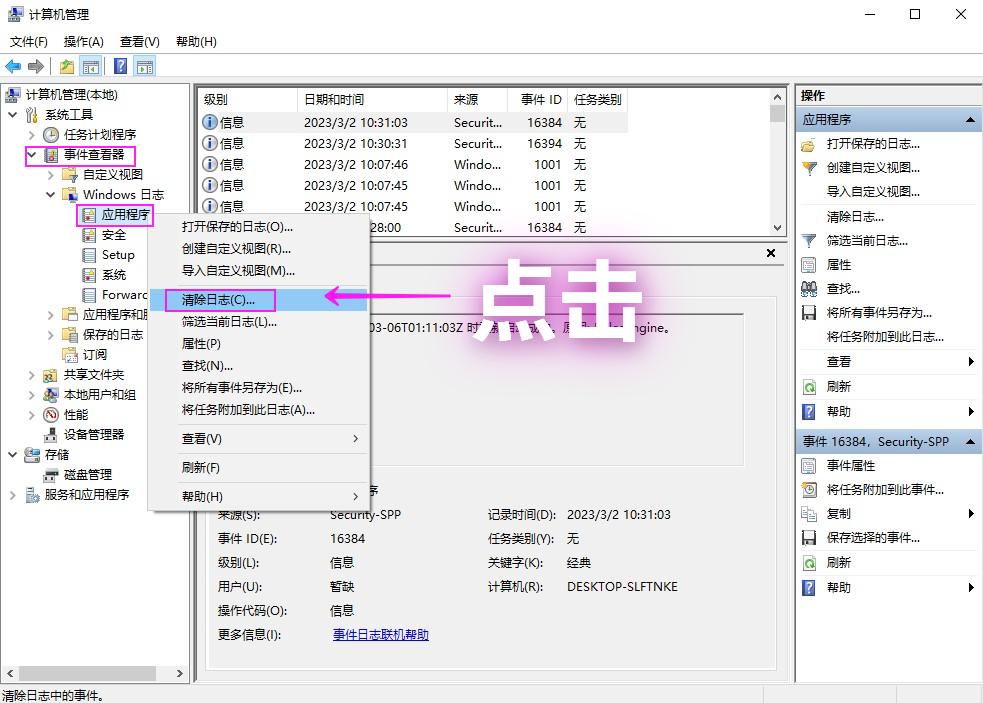Image resolution: width=983 pixels, height=703 pixels.
Task: Expand the 任务计划程序 node
Action: 31,135
